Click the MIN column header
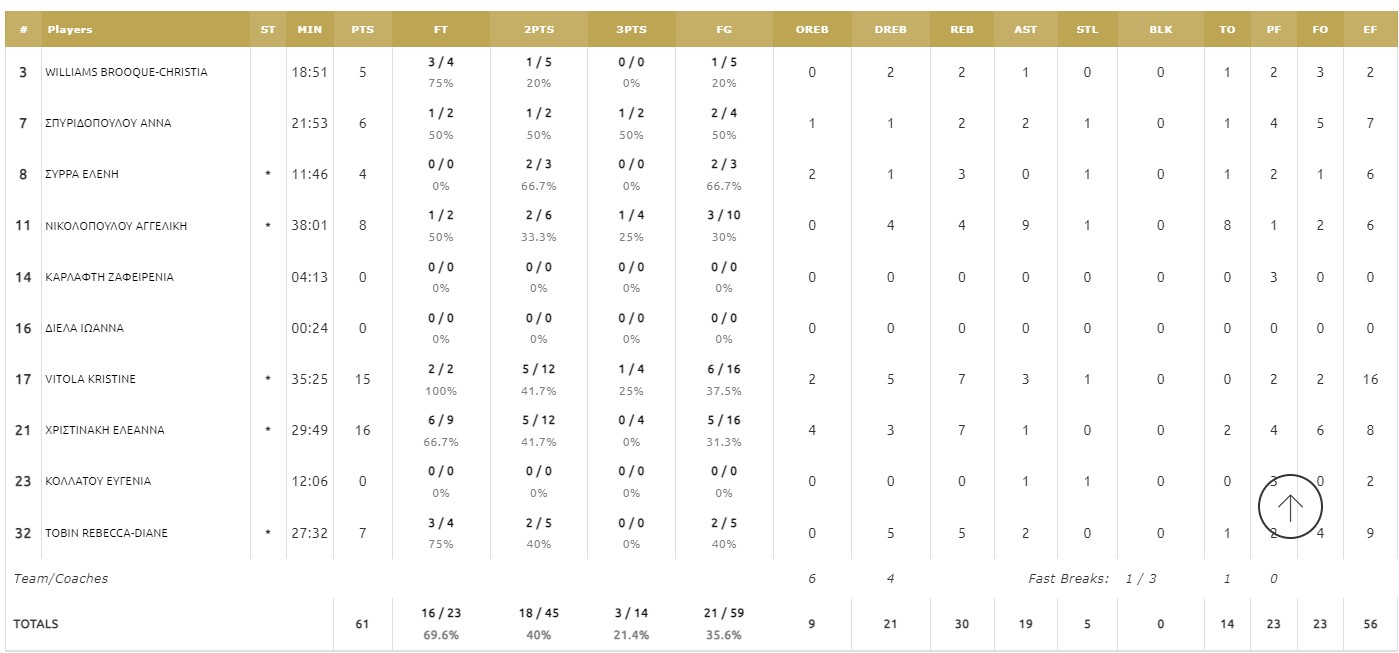The width and height of the screenshot is (1399, 653). coord(309,30)
